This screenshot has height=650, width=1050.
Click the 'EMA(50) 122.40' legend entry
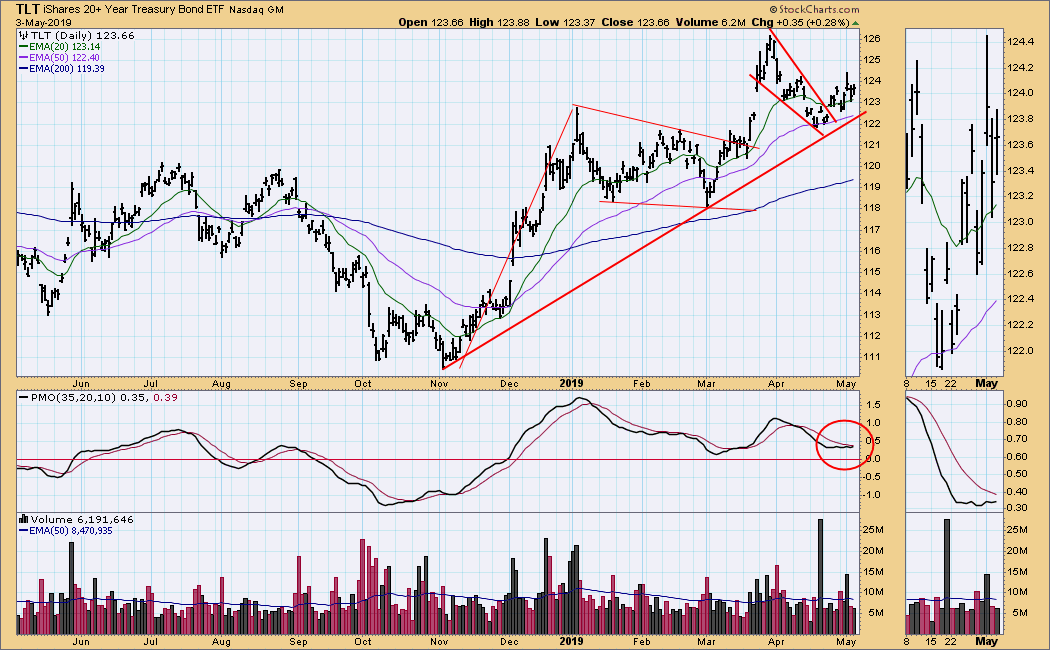64,58
